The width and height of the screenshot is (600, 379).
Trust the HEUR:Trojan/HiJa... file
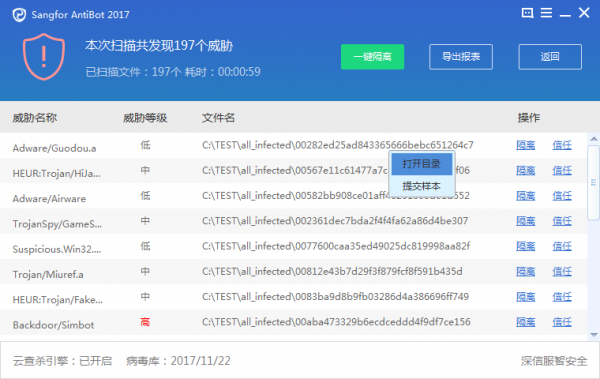[x=562, y=170]
